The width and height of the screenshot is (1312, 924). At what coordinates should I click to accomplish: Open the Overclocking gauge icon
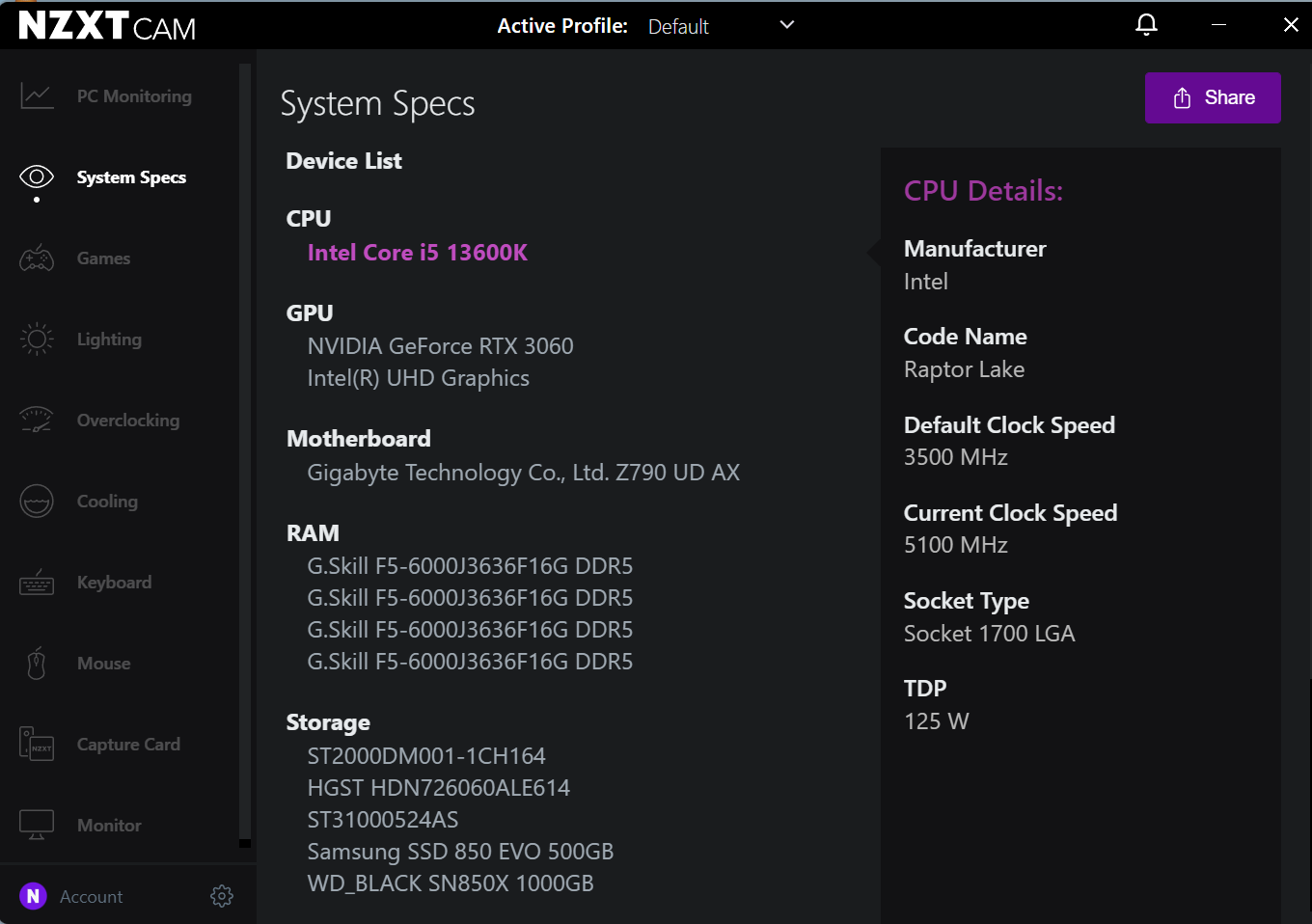tap(37, 421)
